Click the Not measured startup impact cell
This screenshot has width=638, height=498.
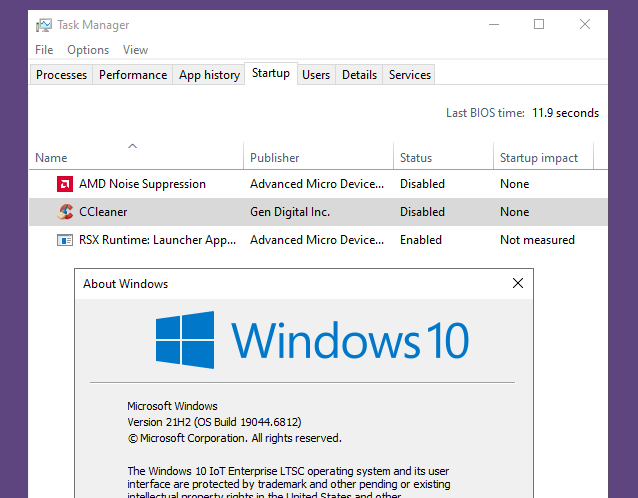pos(537,240)
